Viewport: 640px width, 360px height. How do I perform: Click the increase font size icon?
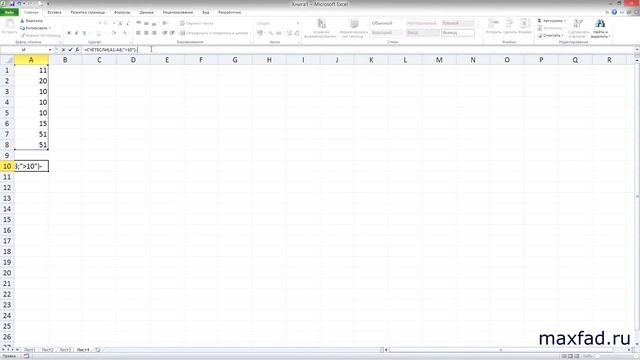point(120,23)
